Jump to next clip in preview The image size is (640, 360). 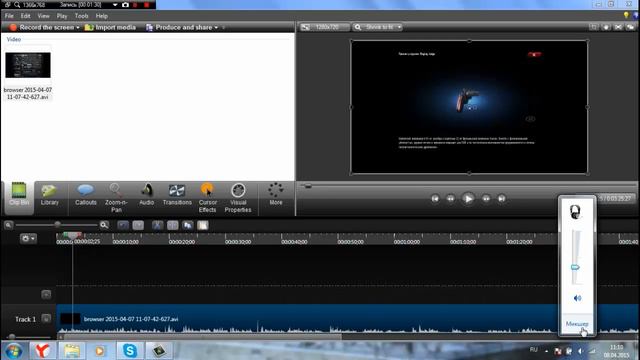click(x=502, y=199)
